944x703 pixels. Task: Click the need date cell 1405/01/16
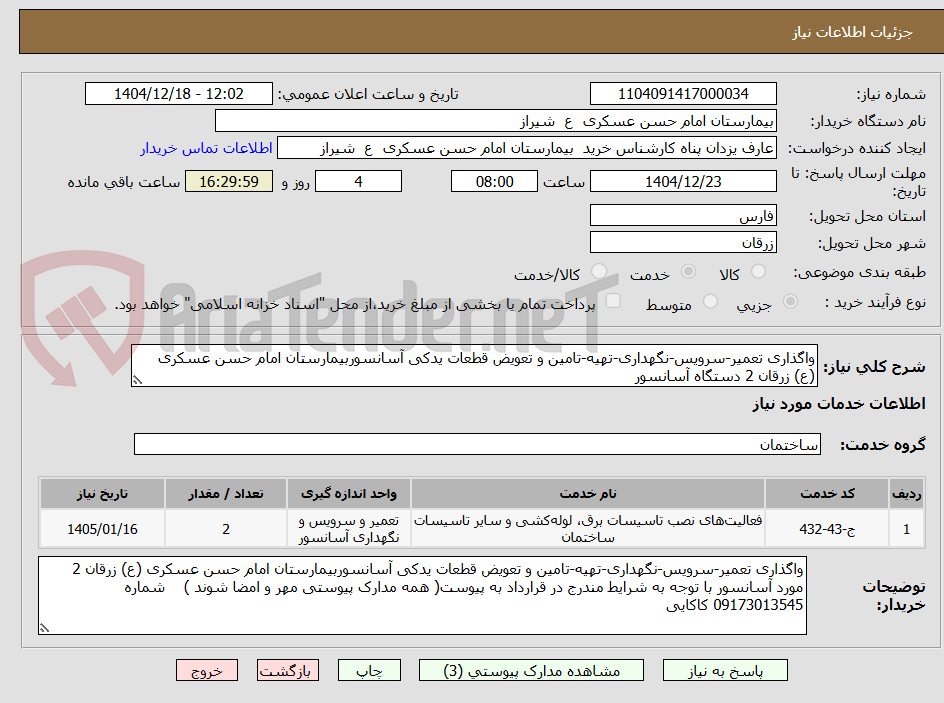102,528
